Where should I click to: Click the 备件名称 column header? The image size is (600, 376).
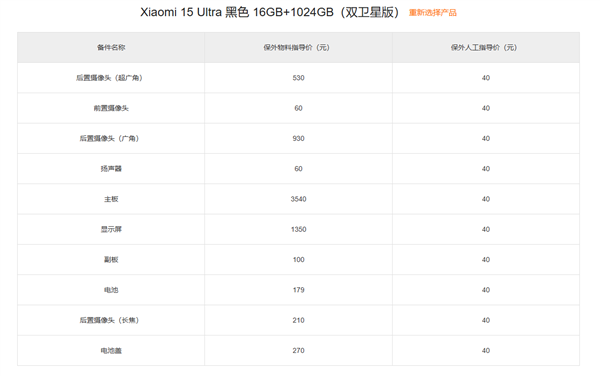tap(111, 47)
